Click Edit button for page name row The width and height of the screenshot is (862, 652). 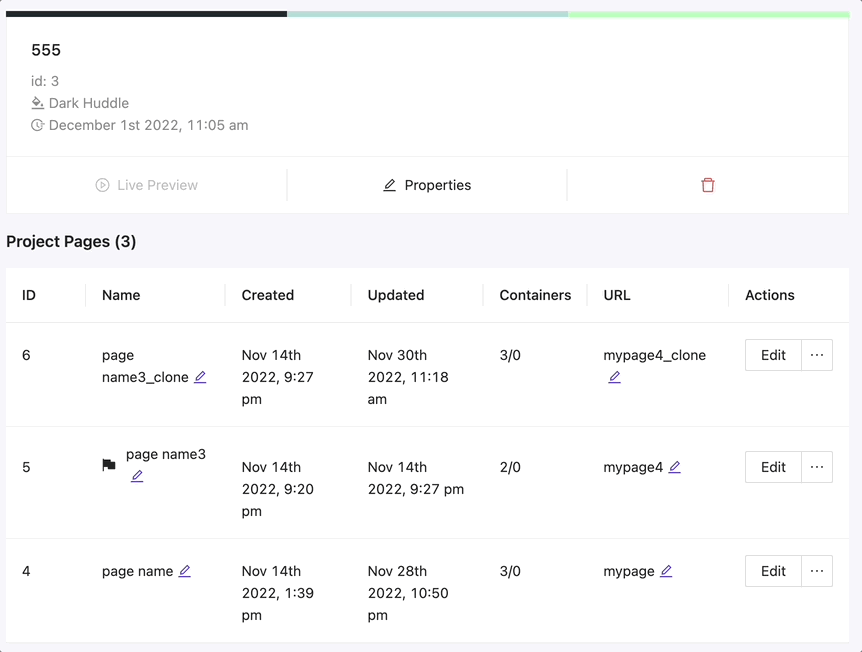[x=773, y=571]
